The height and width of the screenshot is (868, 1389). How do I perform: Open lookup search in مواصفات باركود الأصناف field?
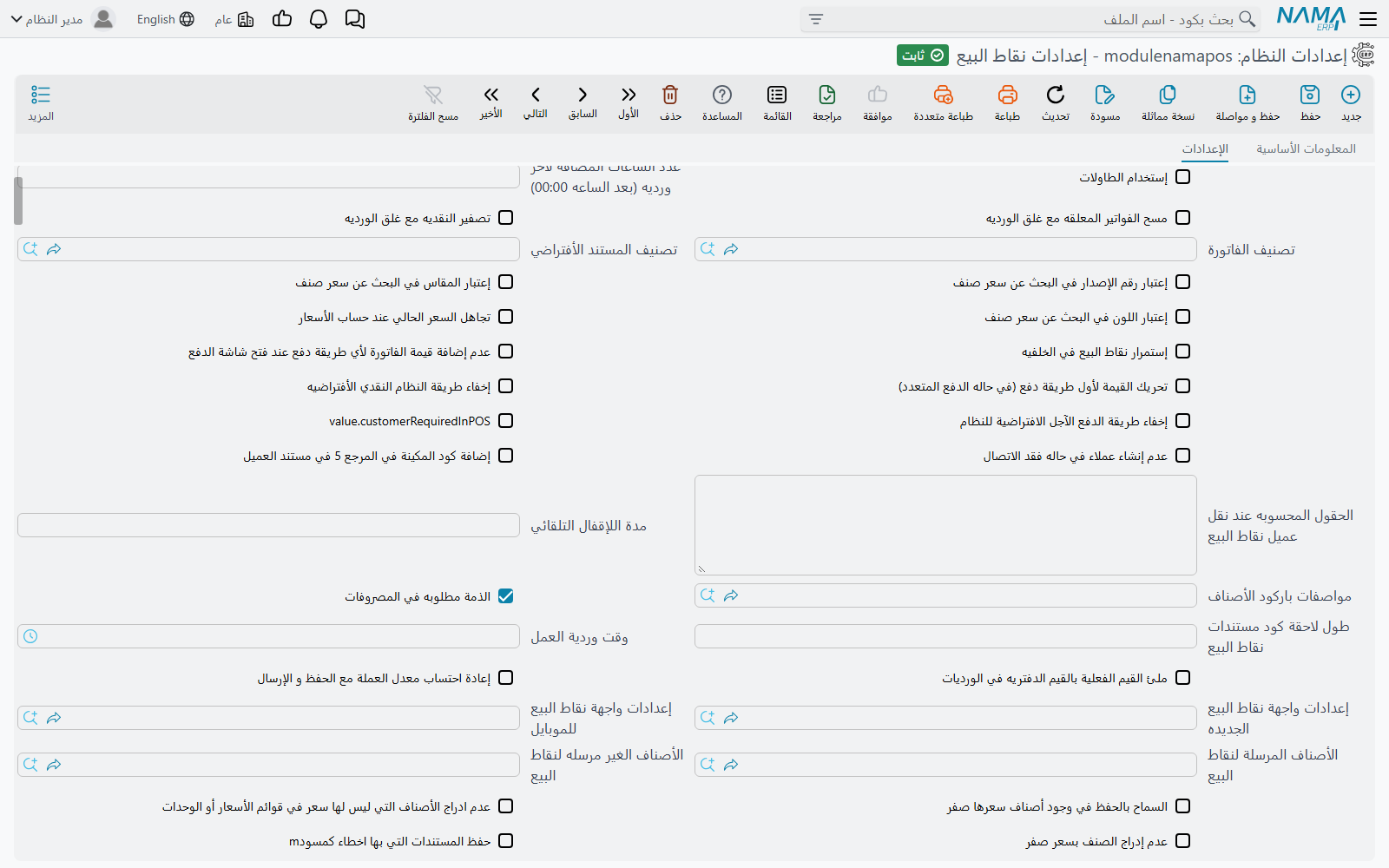pyautogui.click(x=708, y=595)
